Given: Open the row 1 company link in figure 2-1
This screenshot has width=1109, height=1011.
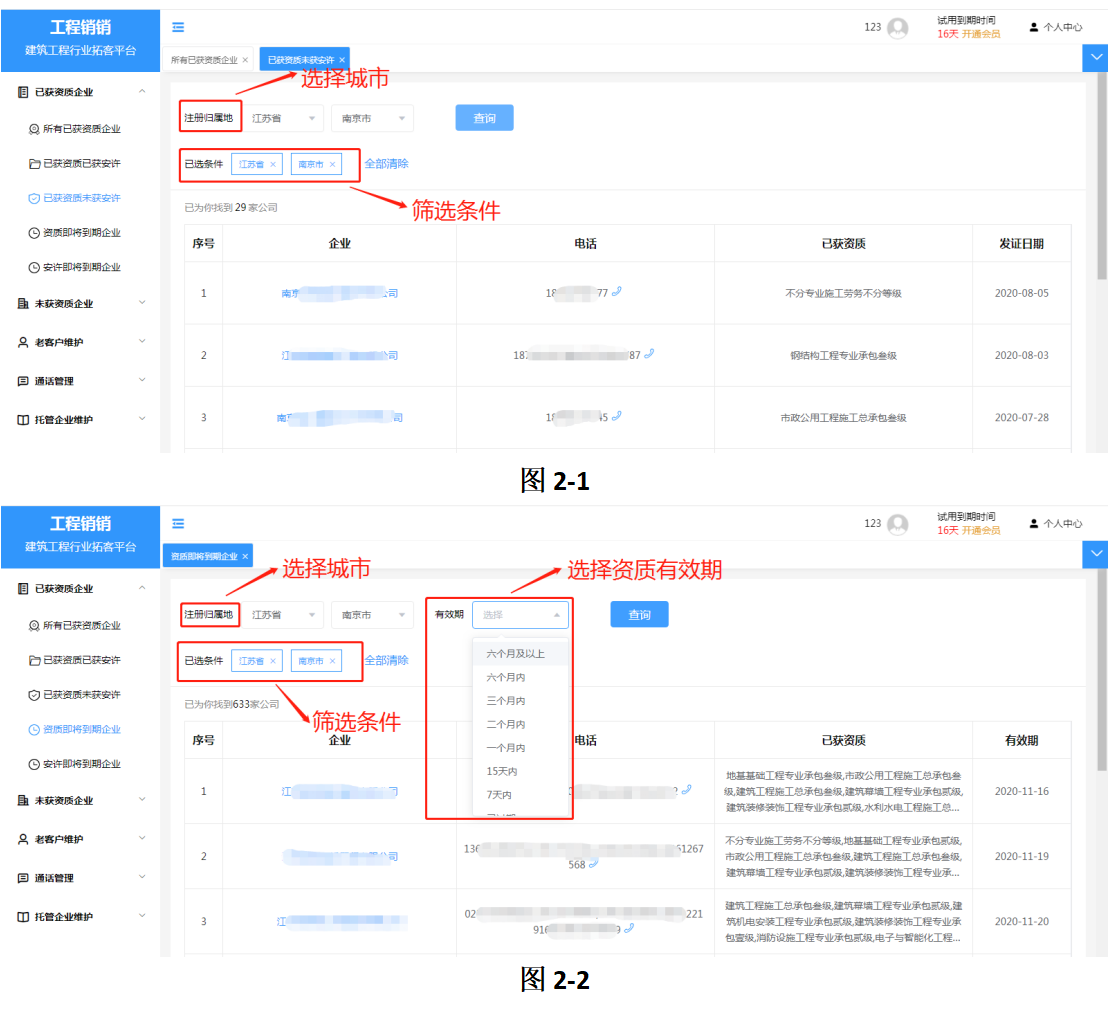Looking at the screenshot, I should (x=339, y=293).
